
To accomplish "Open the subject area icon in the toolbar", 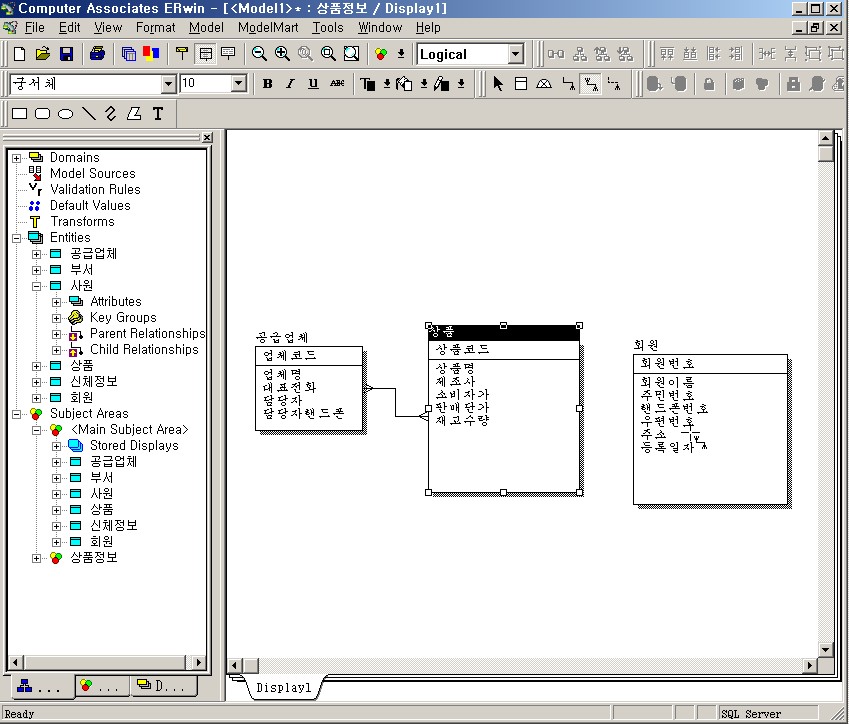I will [x=381, y=54].
